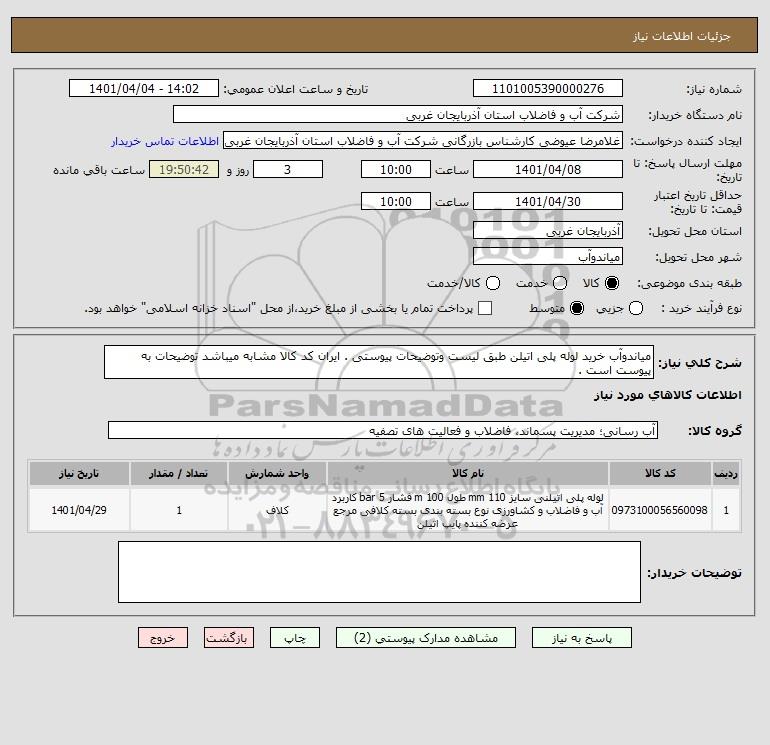Click the response deadline 10:00 time field
Viewport: 770px width, 745px height.
396,169
